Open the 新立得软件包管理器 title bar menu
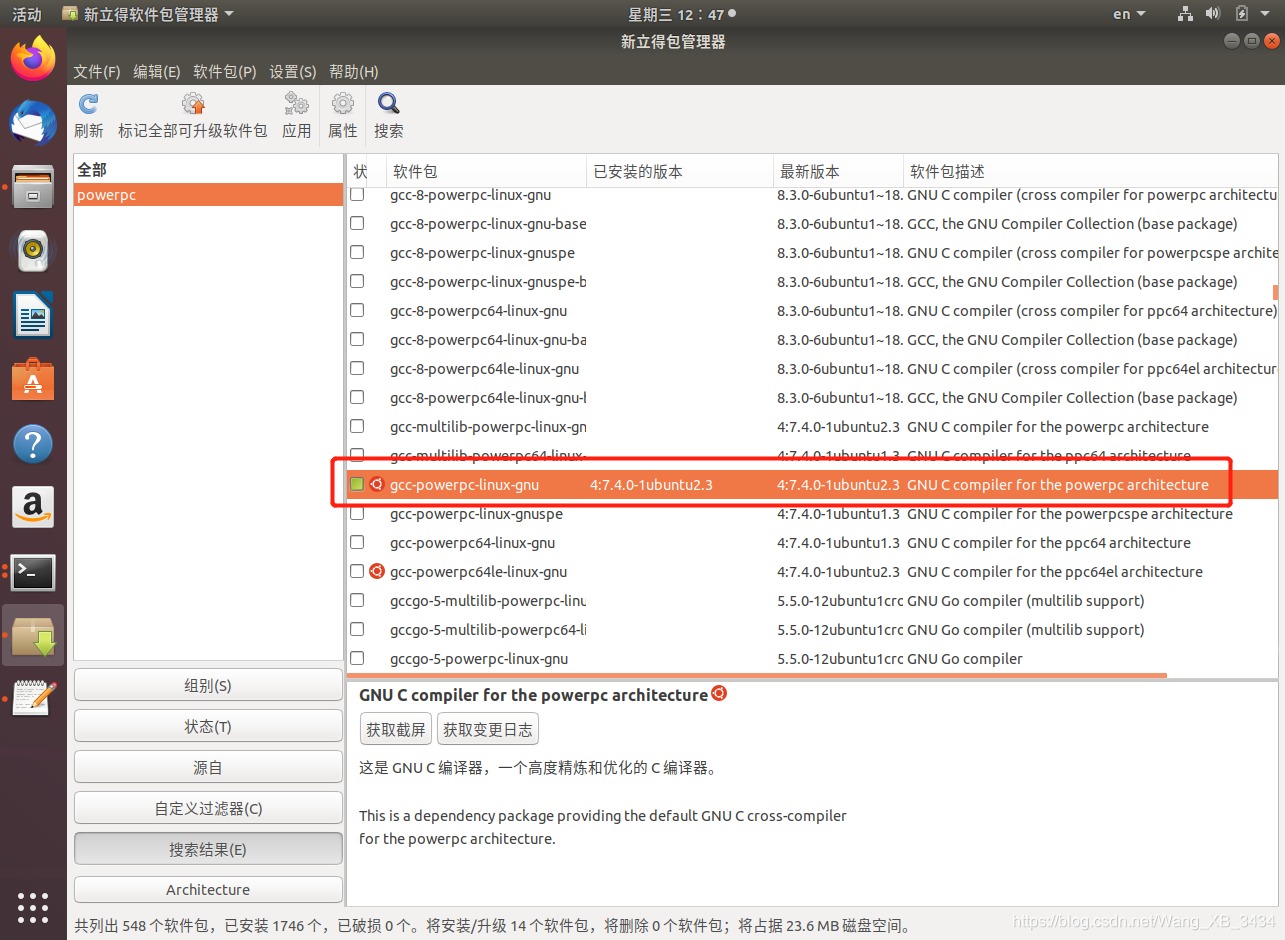The image size is (1285, 940). point(148,14)
